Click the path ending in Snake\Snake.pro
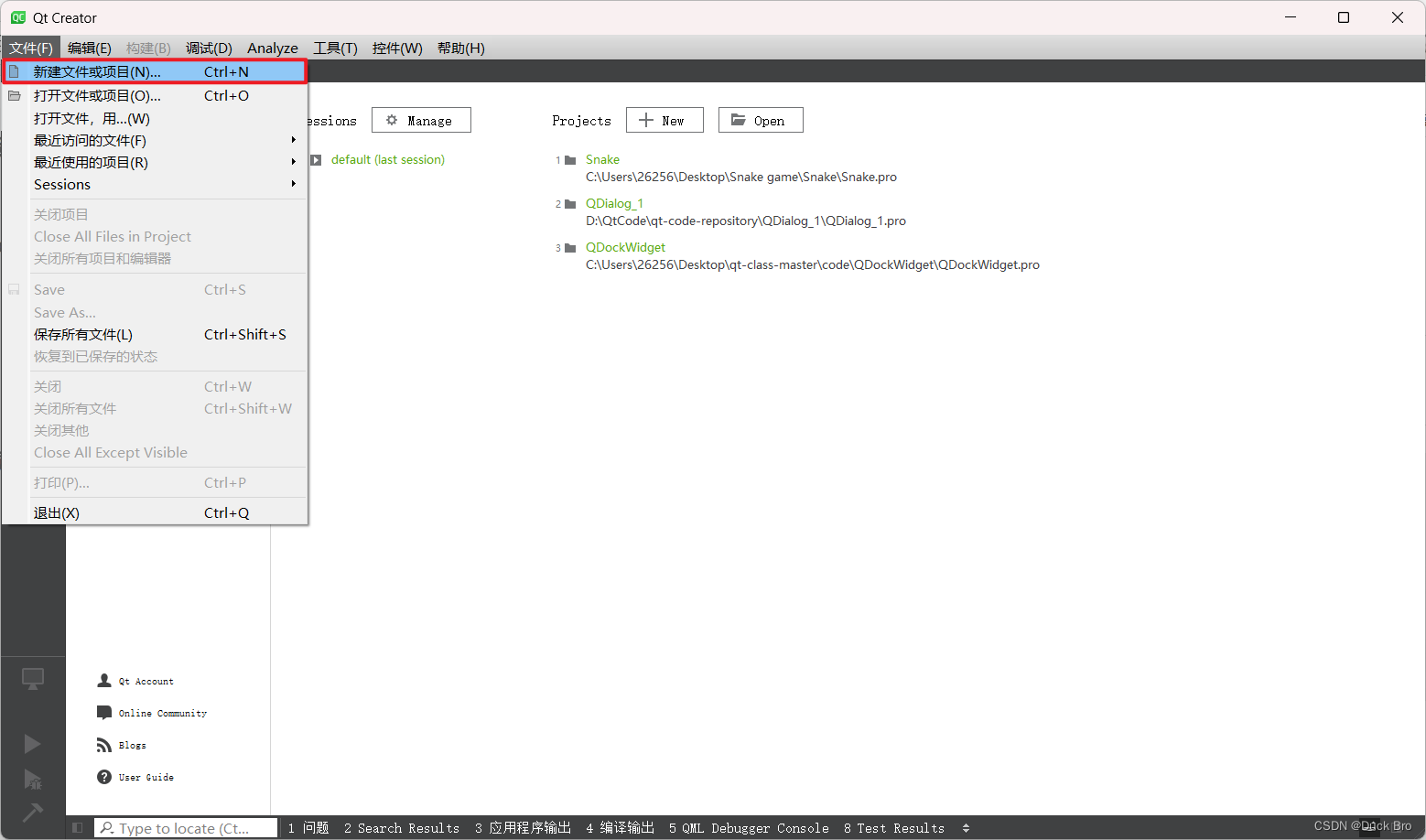The height and width of the screenshot is (840, 1426). click(x=741, y=177)
